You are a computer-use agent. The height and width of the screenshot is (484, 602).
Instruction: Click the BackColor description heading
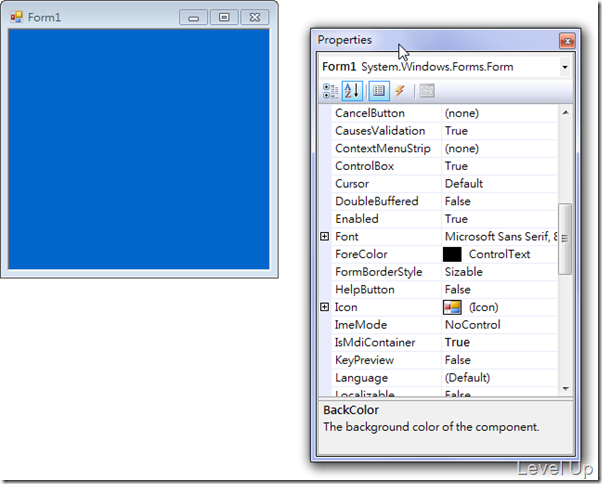pos(351,410)
